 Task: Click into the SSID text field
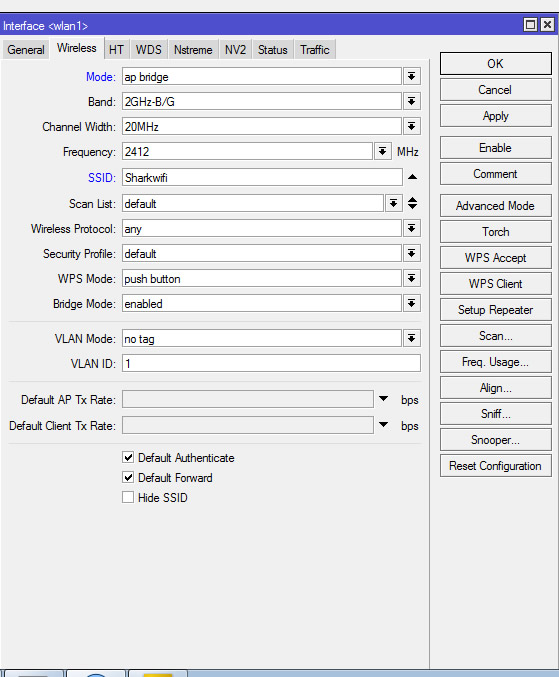point(262,177)
